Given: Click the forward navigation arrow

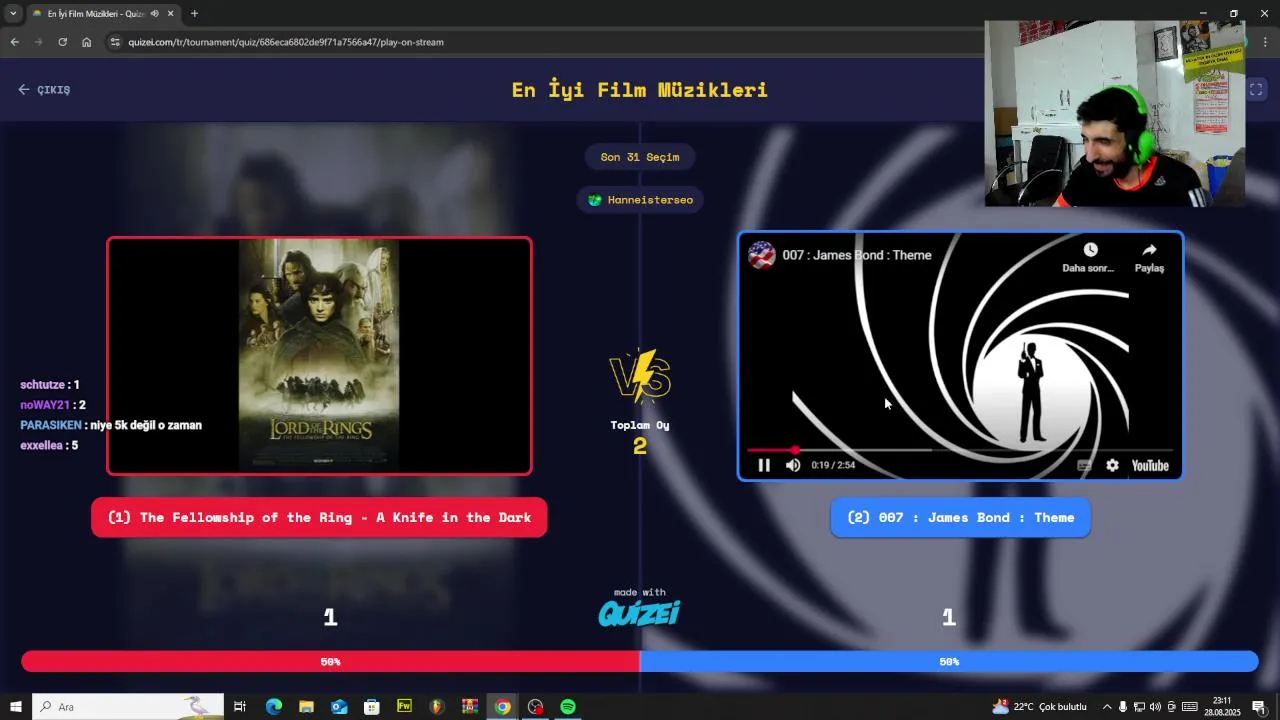Looking at the screenshot, I should point(38,42).
